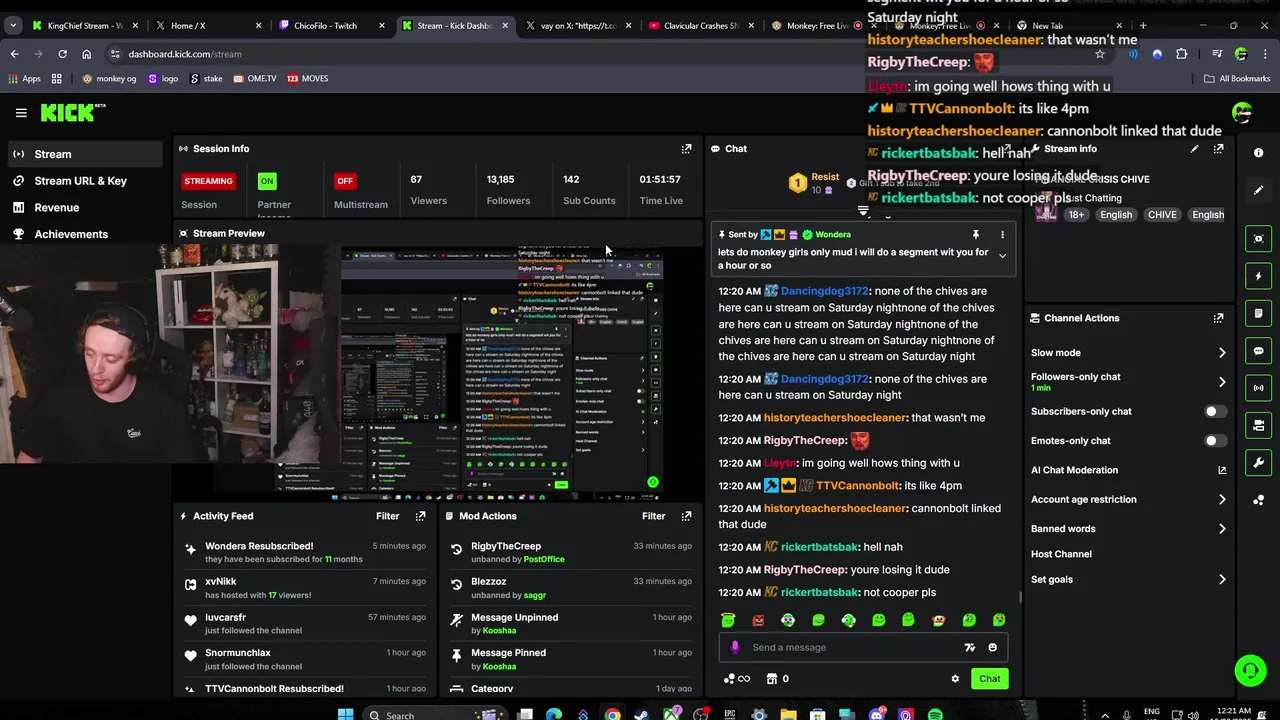The height and width of the screenshot is (720, 1280).
Task: Pop out the Activity Feed panel
Action: (420, 516)
